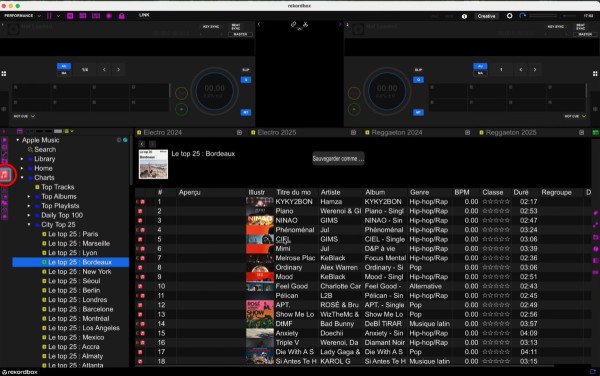Click the rekordbox logo at bottom left
The height and width of the screenshot is (376, 600).
tap(20, 372)
